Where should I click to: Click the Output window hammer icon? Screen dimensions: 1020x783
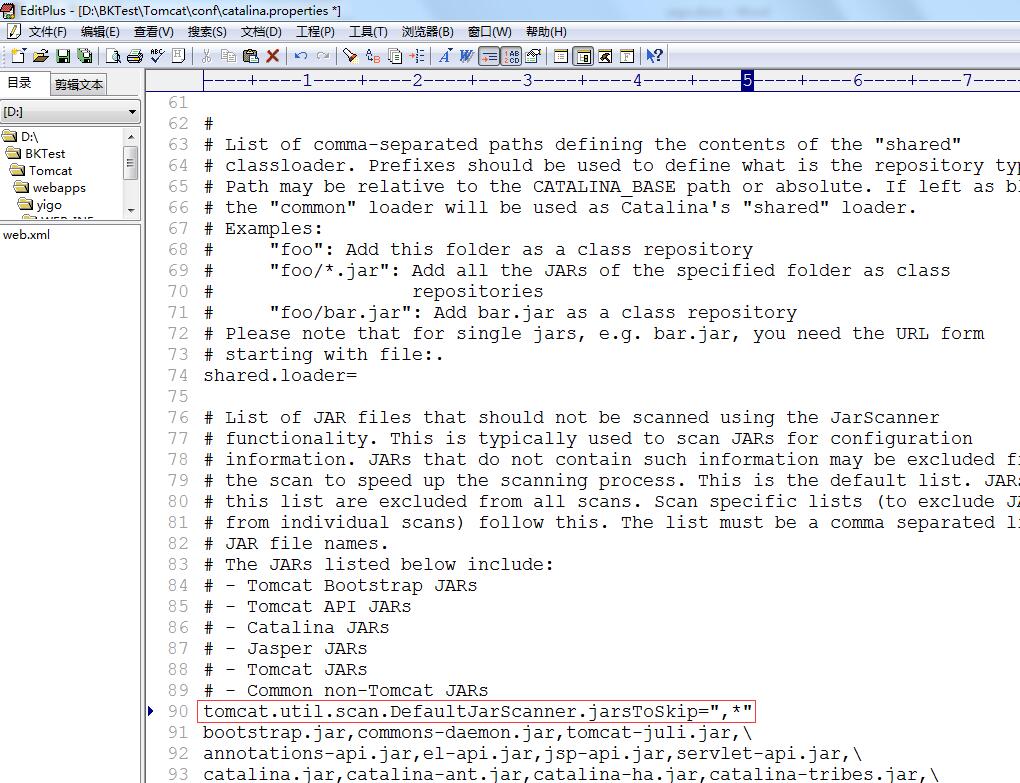[x=606, y=56]
